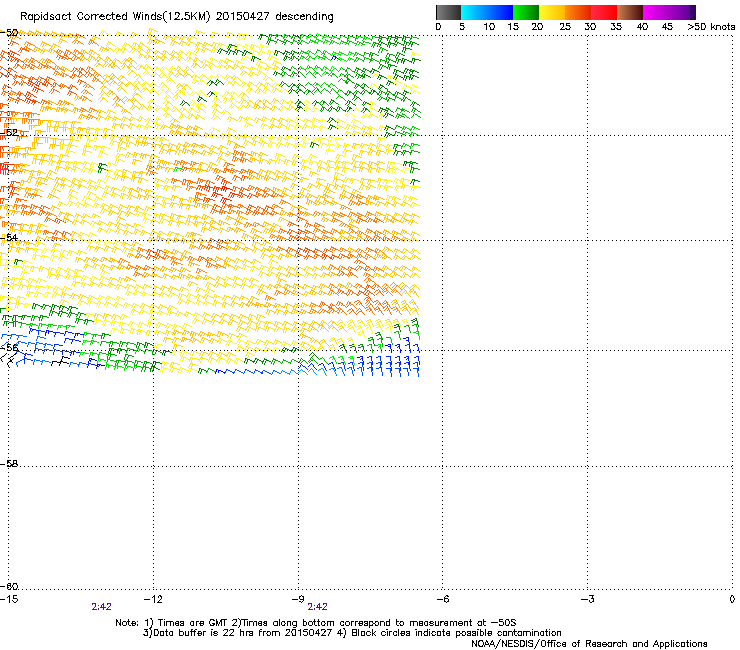Click the legend tick label '10'
This screenshot has height=650, width=740.
(x=489, y=27)
